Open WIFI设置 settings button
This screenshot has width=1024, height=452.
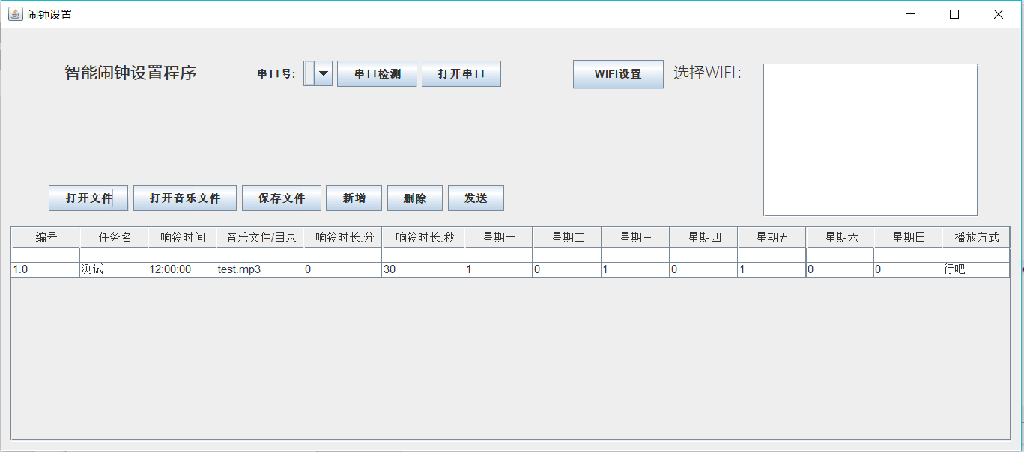pyautogui.click(x=618, y=74)
